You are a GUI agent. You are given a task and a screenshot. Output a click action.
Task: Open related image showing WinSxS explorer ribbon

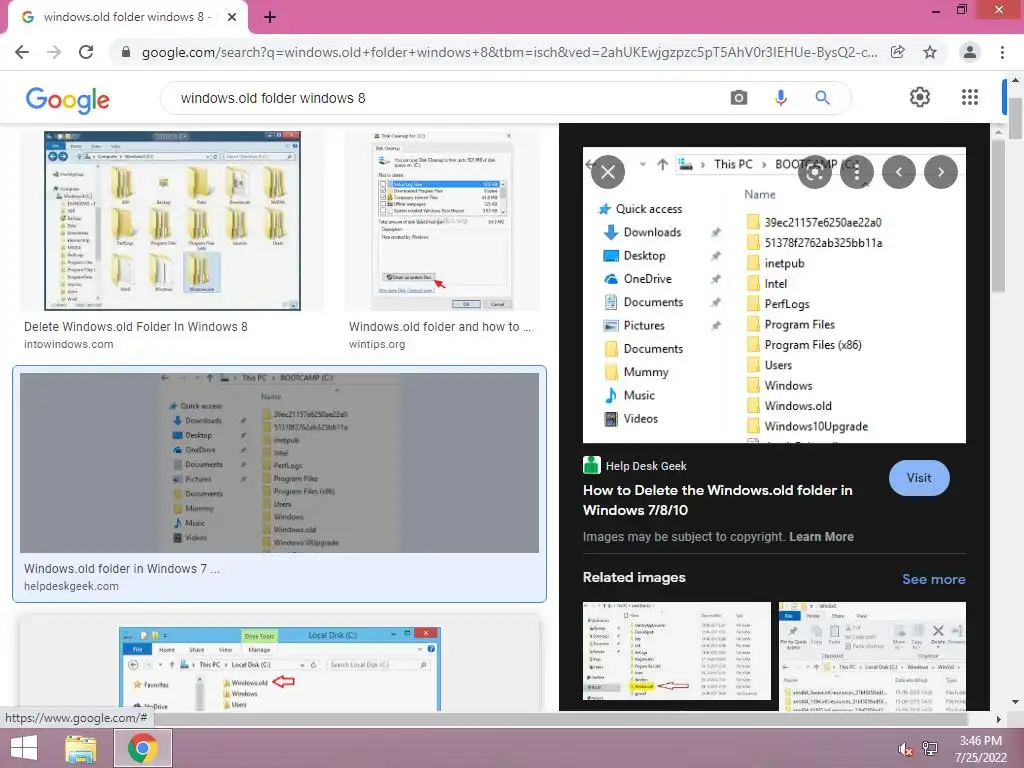[872, 656]
